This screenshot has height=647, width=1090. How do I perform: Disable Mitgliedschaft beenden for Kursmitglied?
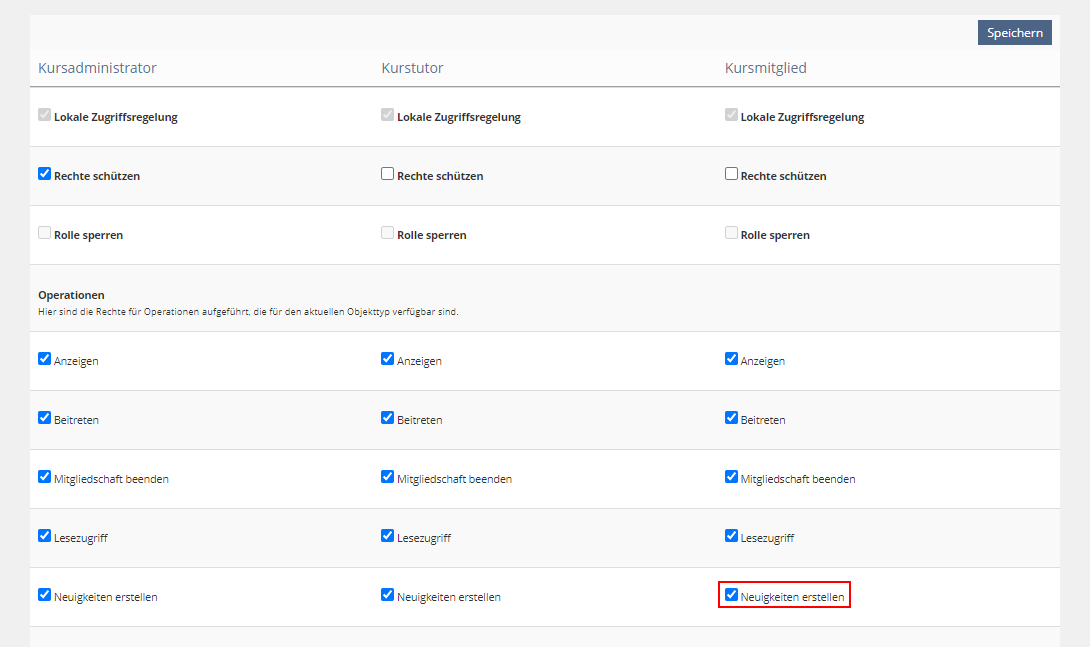click(x=731, y=477)
